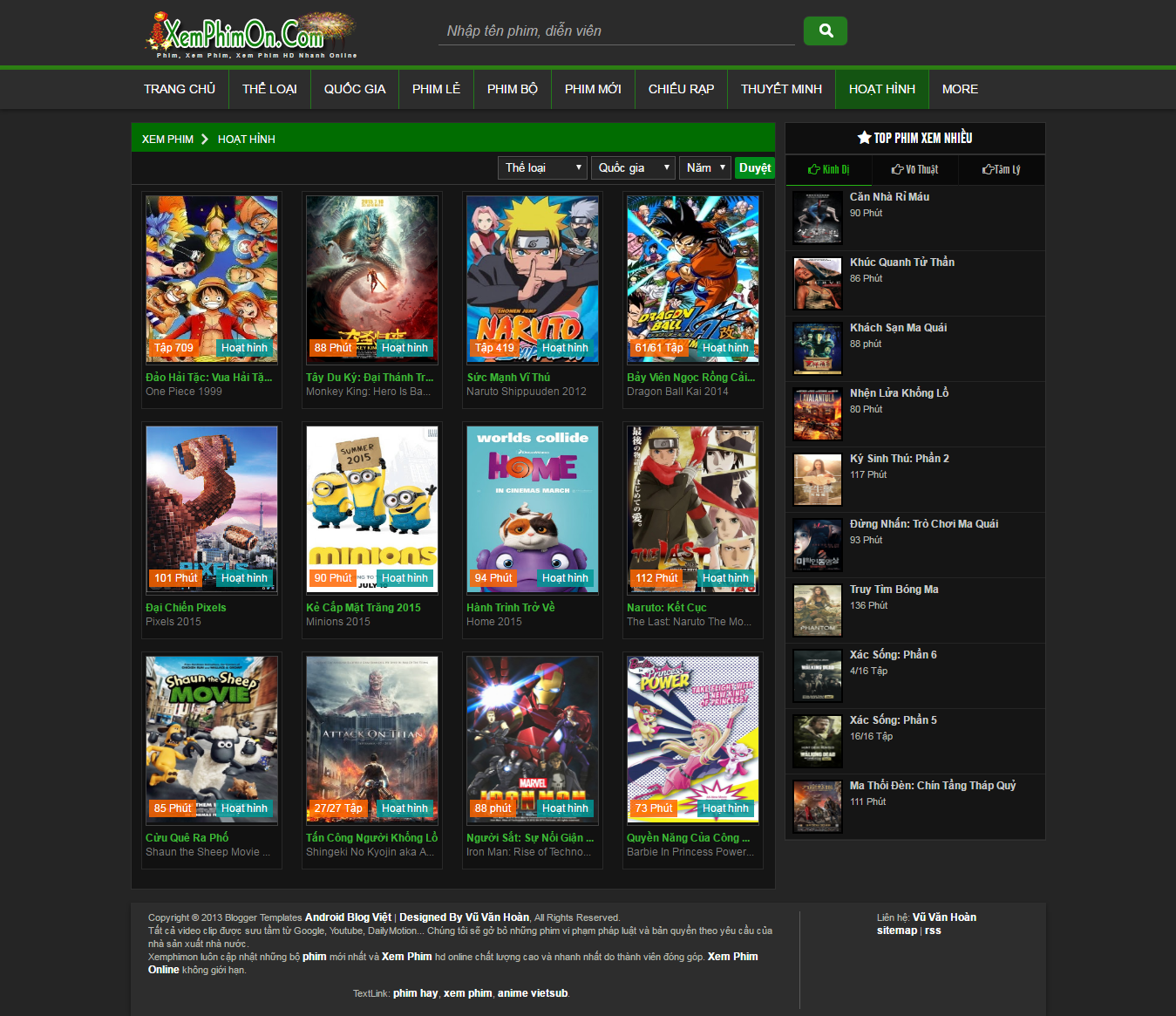Open the Ma Thổi Đèn sidebar thumbnail
Image resolution: width=1176 pixels, height=1016 pixels.
(818, 807)
